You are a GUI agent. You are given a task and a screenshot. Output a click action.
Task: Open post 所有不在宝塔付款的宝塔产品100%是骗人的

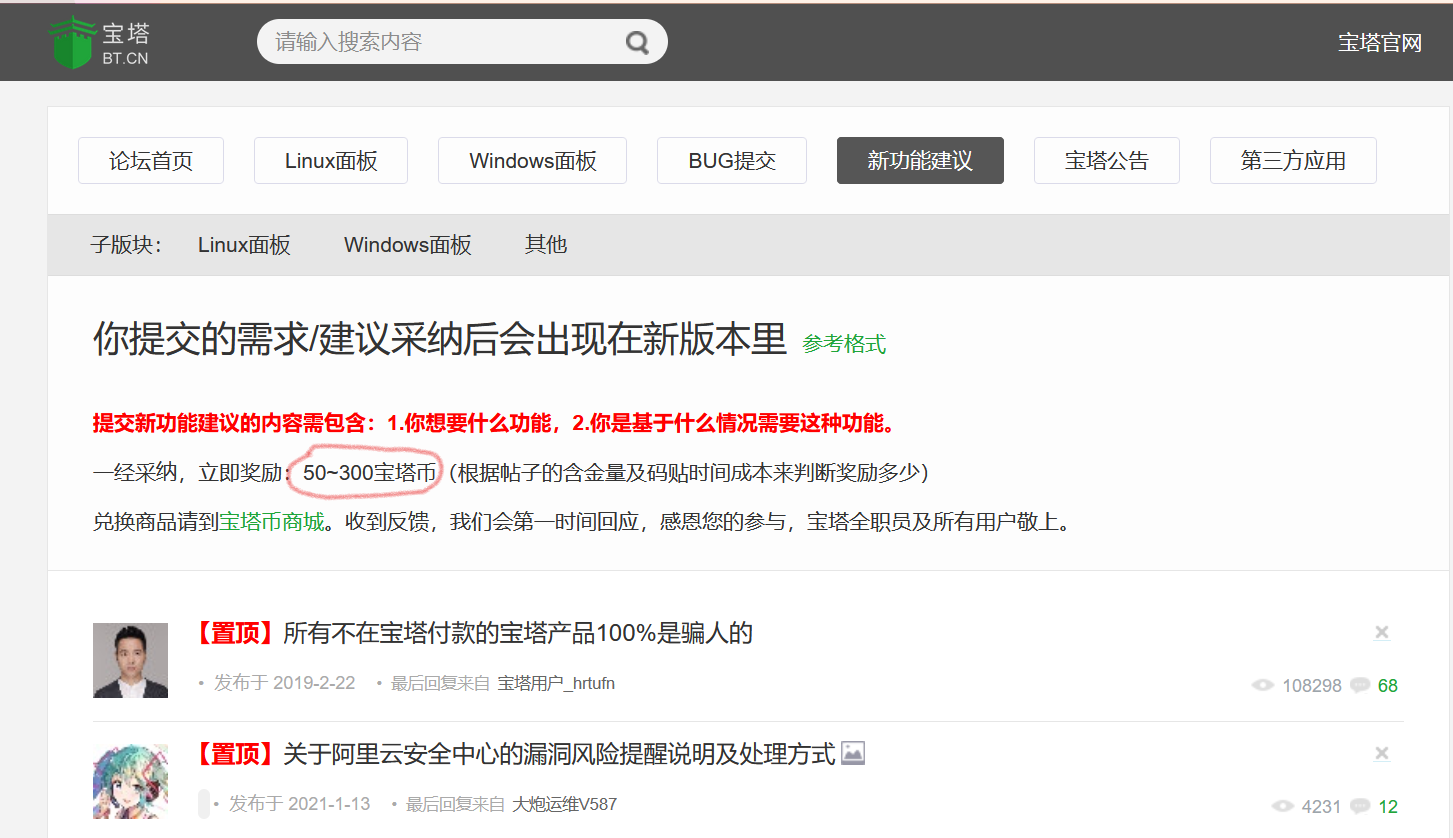518,633
